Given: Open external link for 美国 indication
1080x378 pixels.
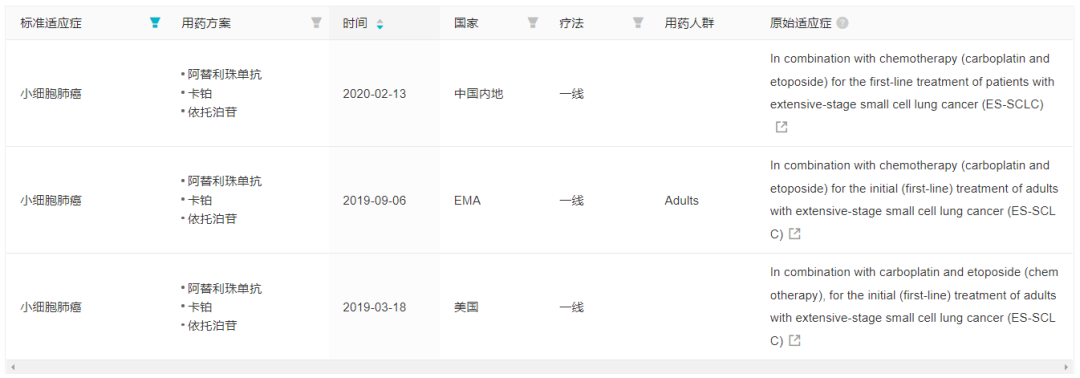Looking at the screenshot, I should (x=795, y=340).
